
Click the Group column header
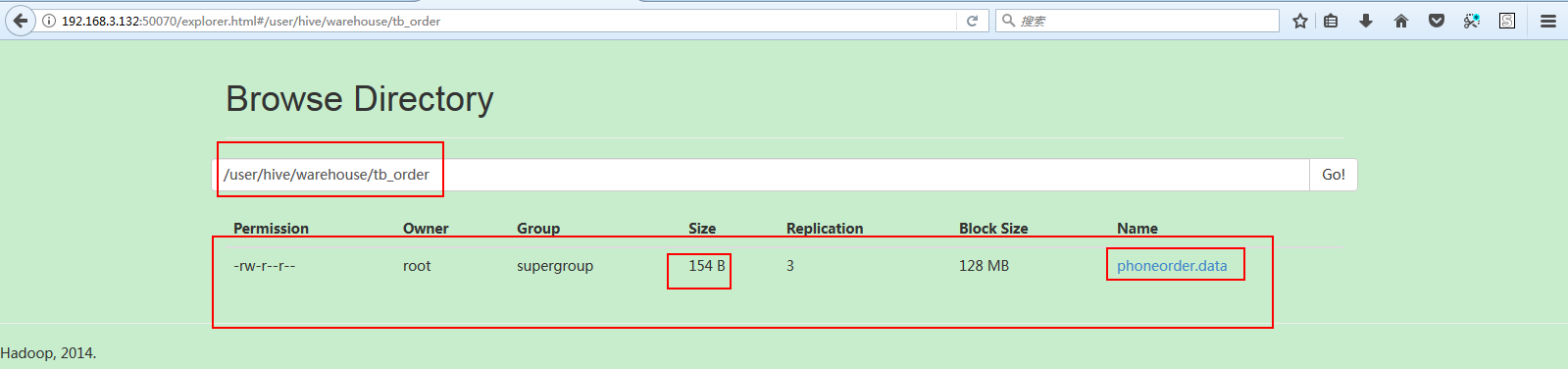click(538, 229)
